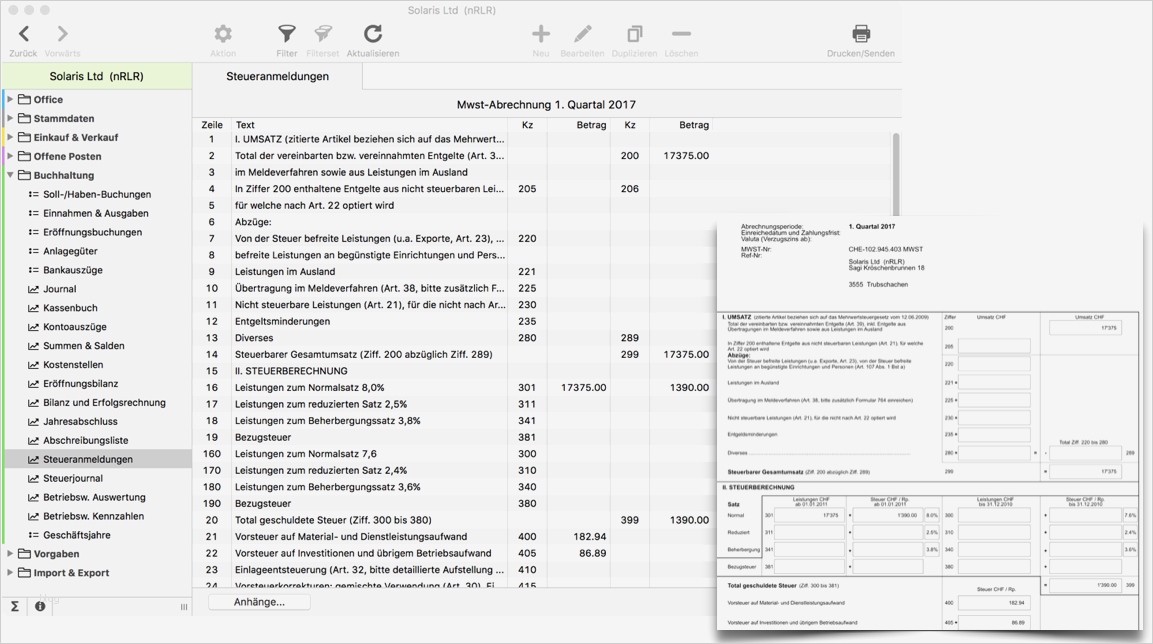
Task: Select row 'Leistungen zum Beherbergungssatz 3,8%'
Action: [456, 421]
